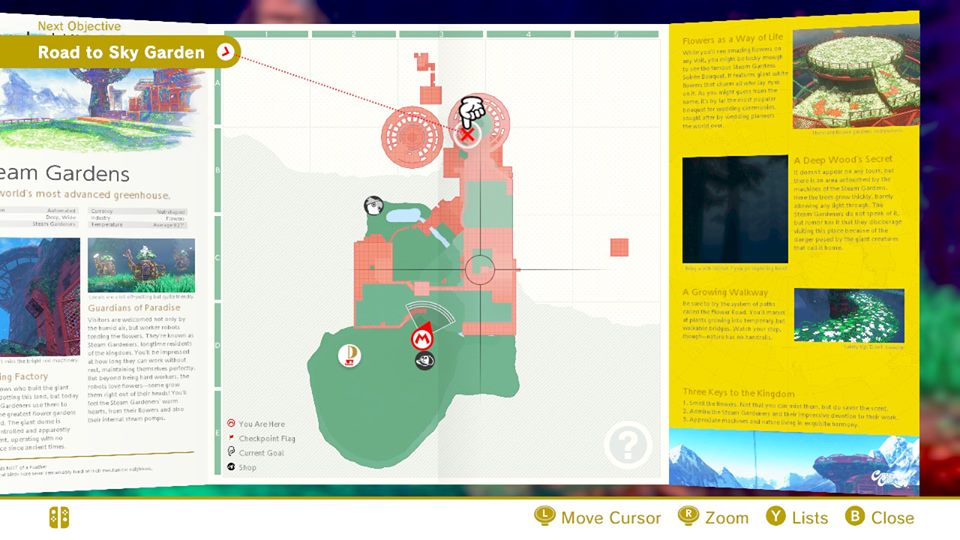Click the isolated red square east of map
This screenshot has width=960, height=540.
tap(616, 246)
